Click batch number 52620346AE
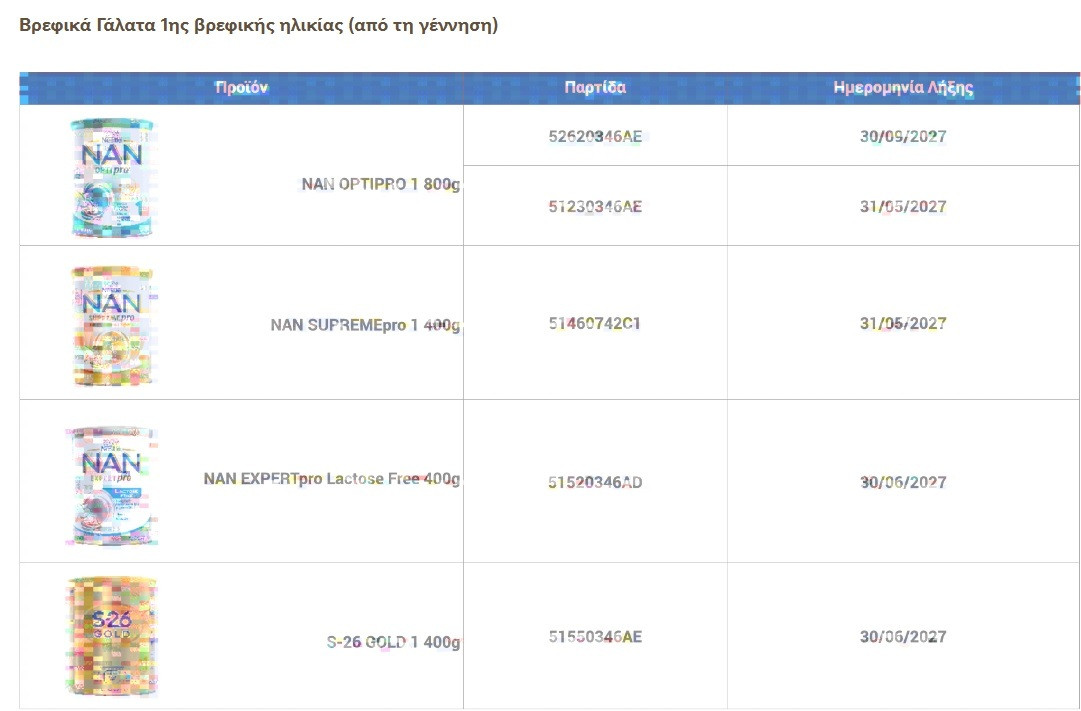 pyautogui.click(x=595, y=137)
